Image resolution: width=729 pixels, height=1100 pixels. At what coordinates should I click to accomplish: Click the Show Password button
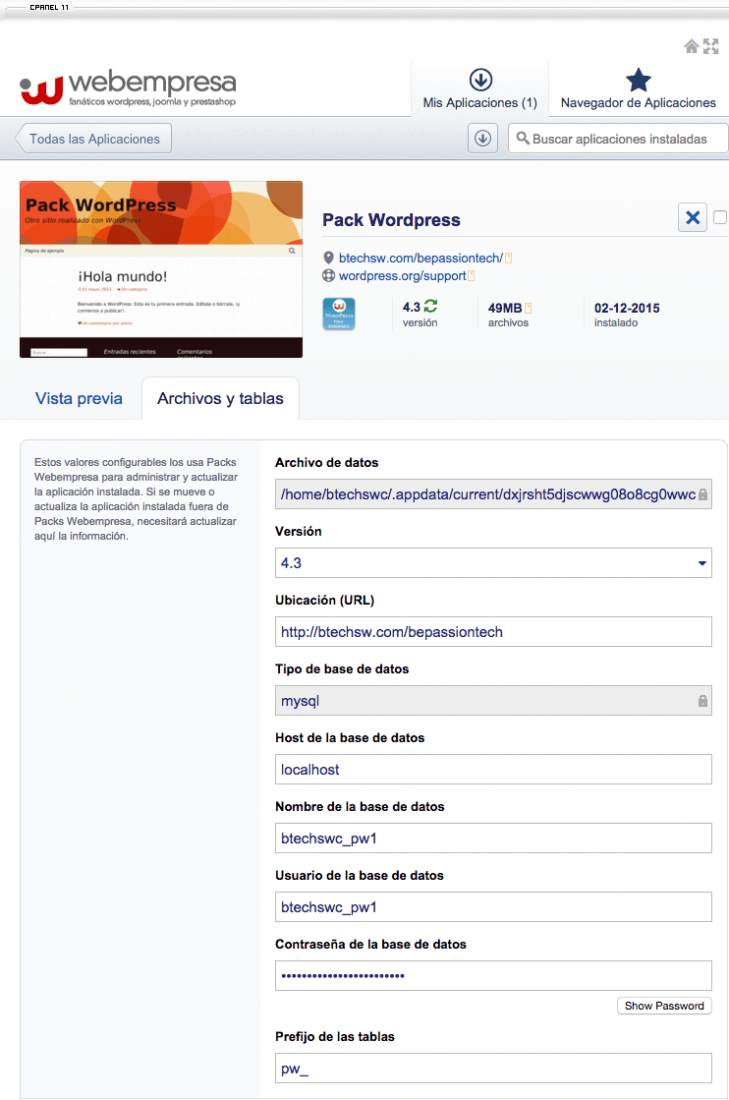(664, 1005)
